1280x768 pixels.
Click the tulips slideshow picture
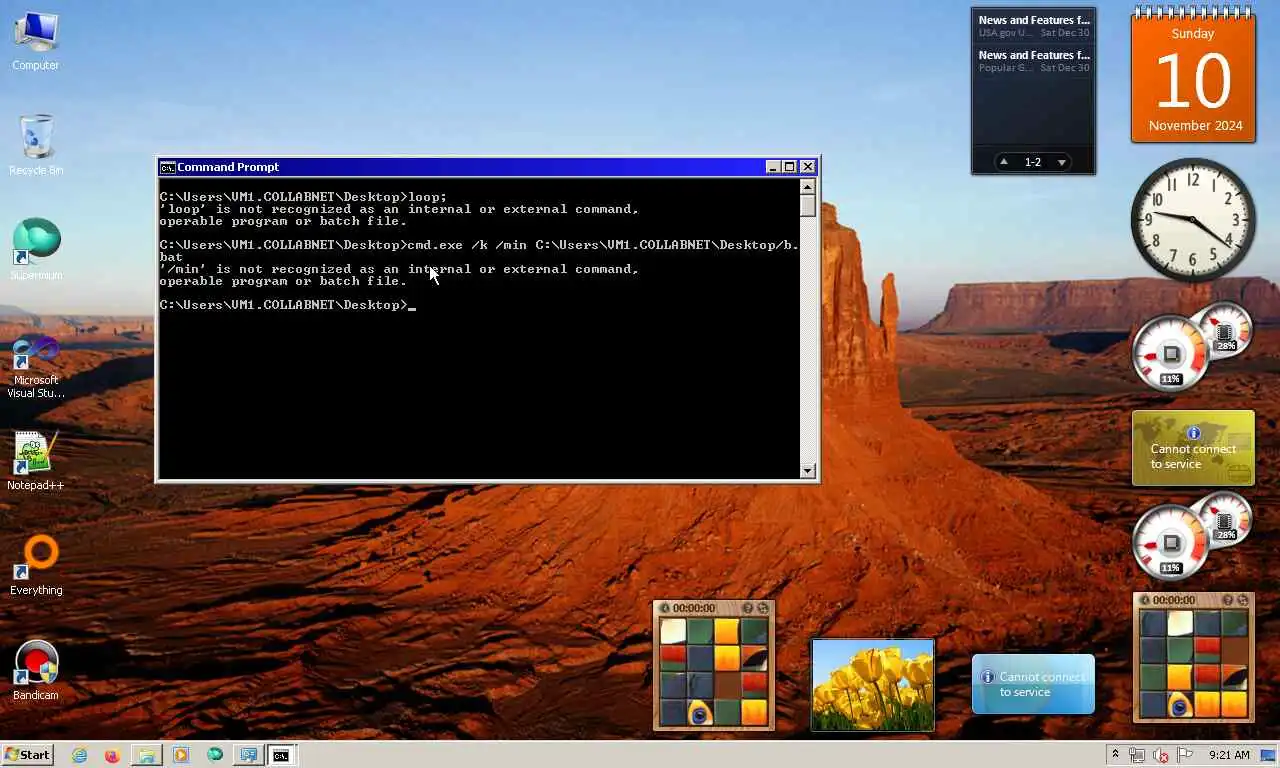tap(873, 685)
